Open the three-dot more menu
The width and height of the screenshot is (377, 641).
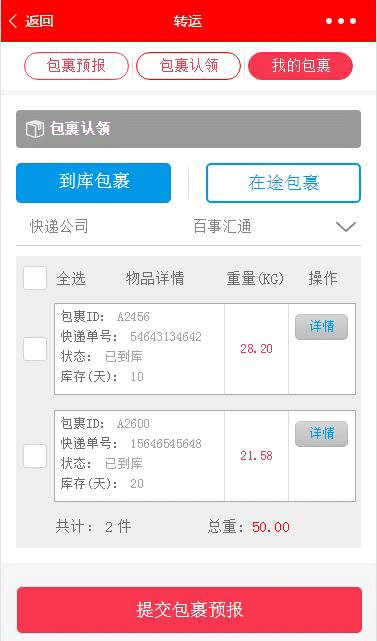pyautogui.click(x=341, y=21)
